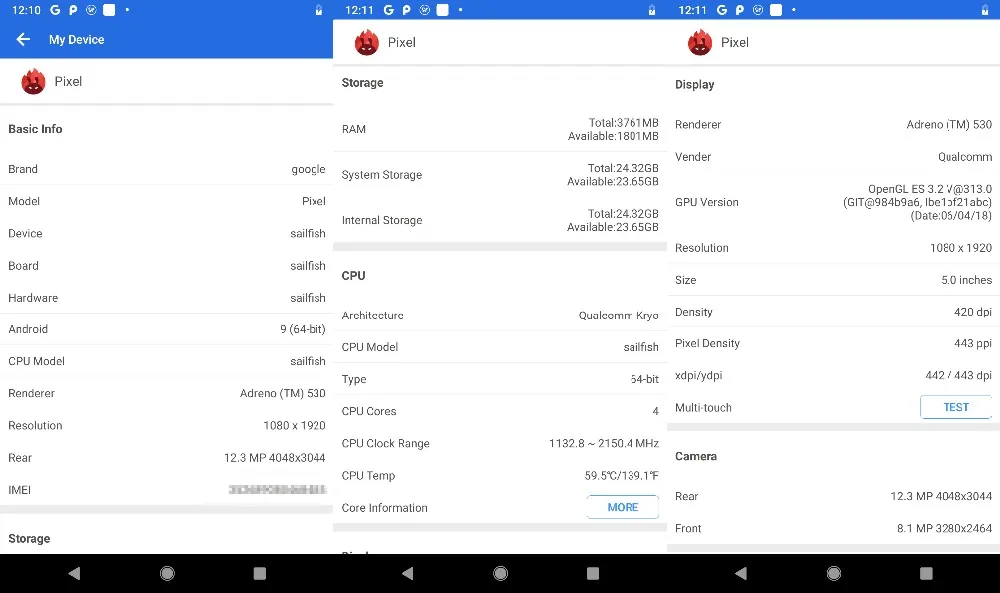The width and height of the screenshot is (1000, 593).
Task: Start the Multi-touch TEST
Action: point(956,407)
